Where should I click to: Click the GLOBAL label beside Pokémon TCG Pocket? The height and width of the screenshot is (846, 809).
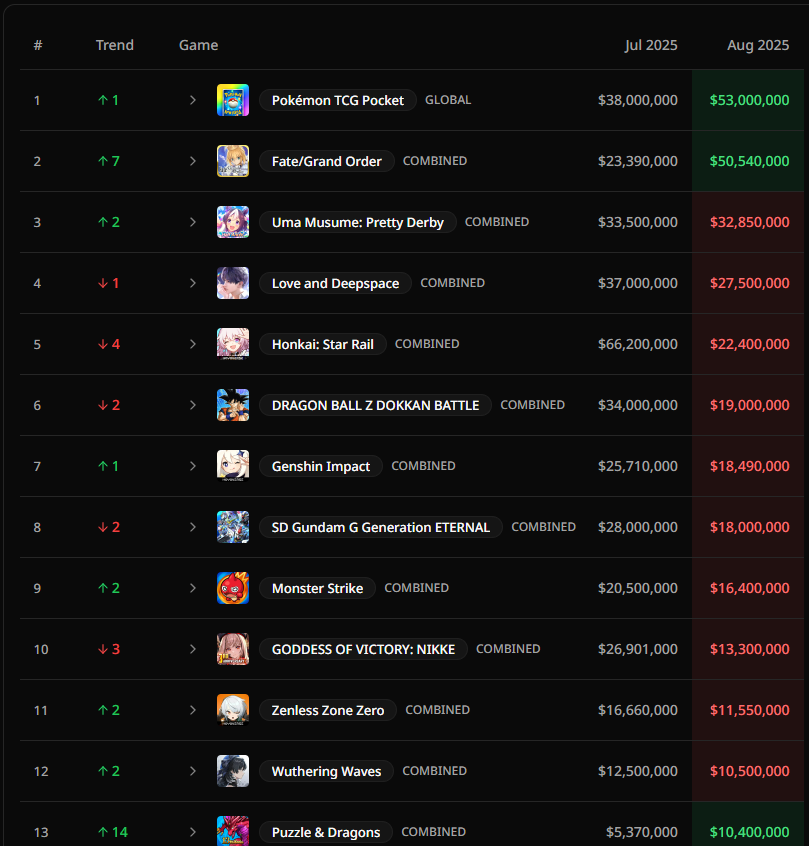pyautogui.click(x=448, y=100)
